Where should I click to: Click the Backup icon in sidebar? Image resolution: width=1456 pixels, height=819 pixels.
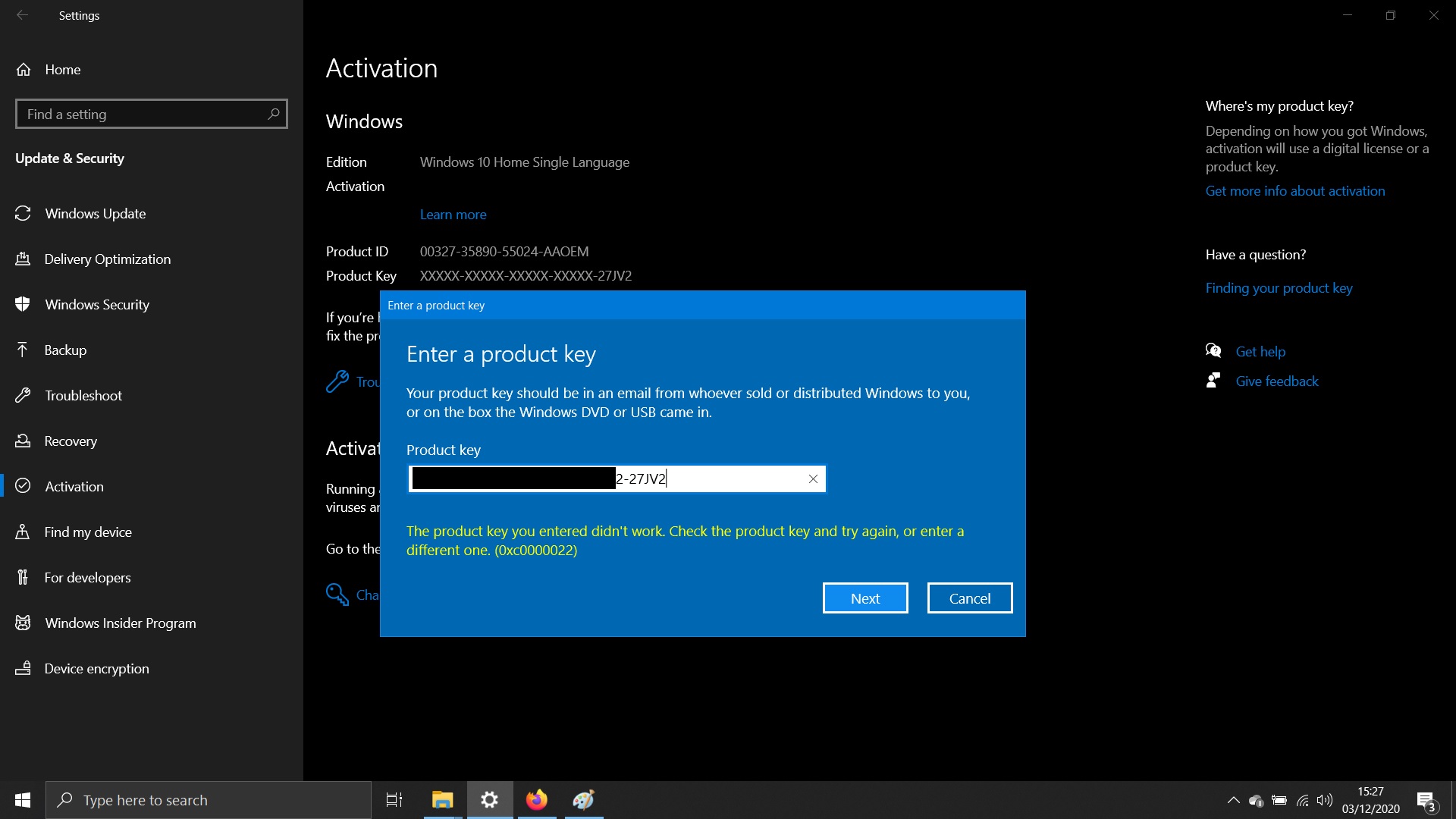24,349
